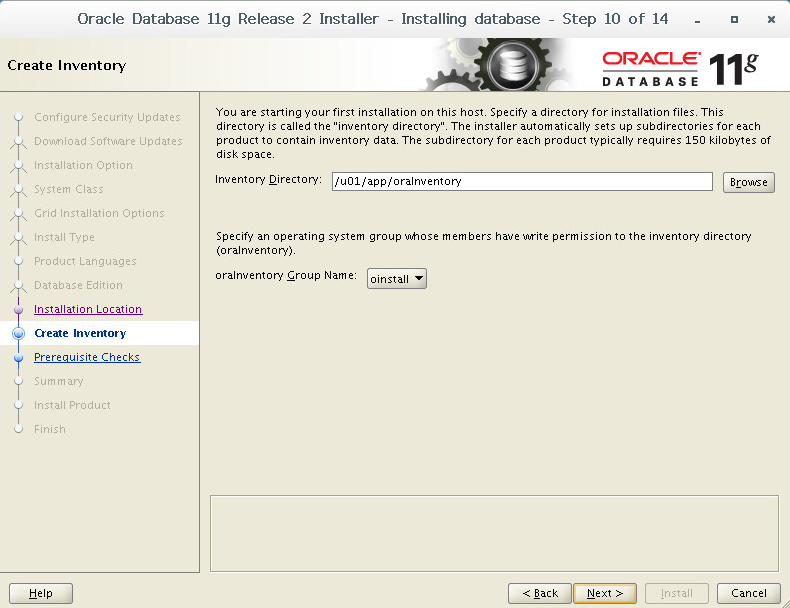Go back with the < Back button

click(540, 593)
